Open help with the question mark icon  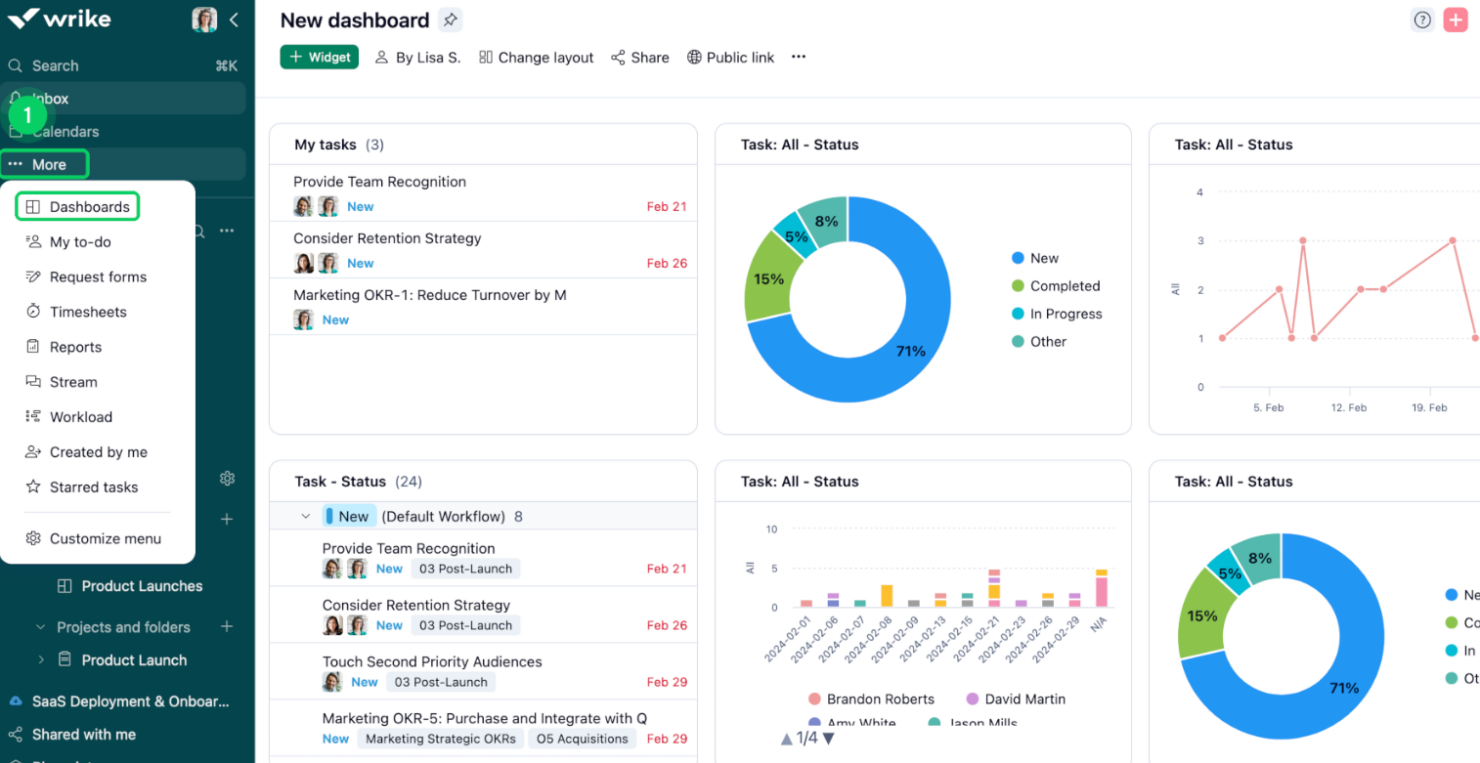point(1422,19)
